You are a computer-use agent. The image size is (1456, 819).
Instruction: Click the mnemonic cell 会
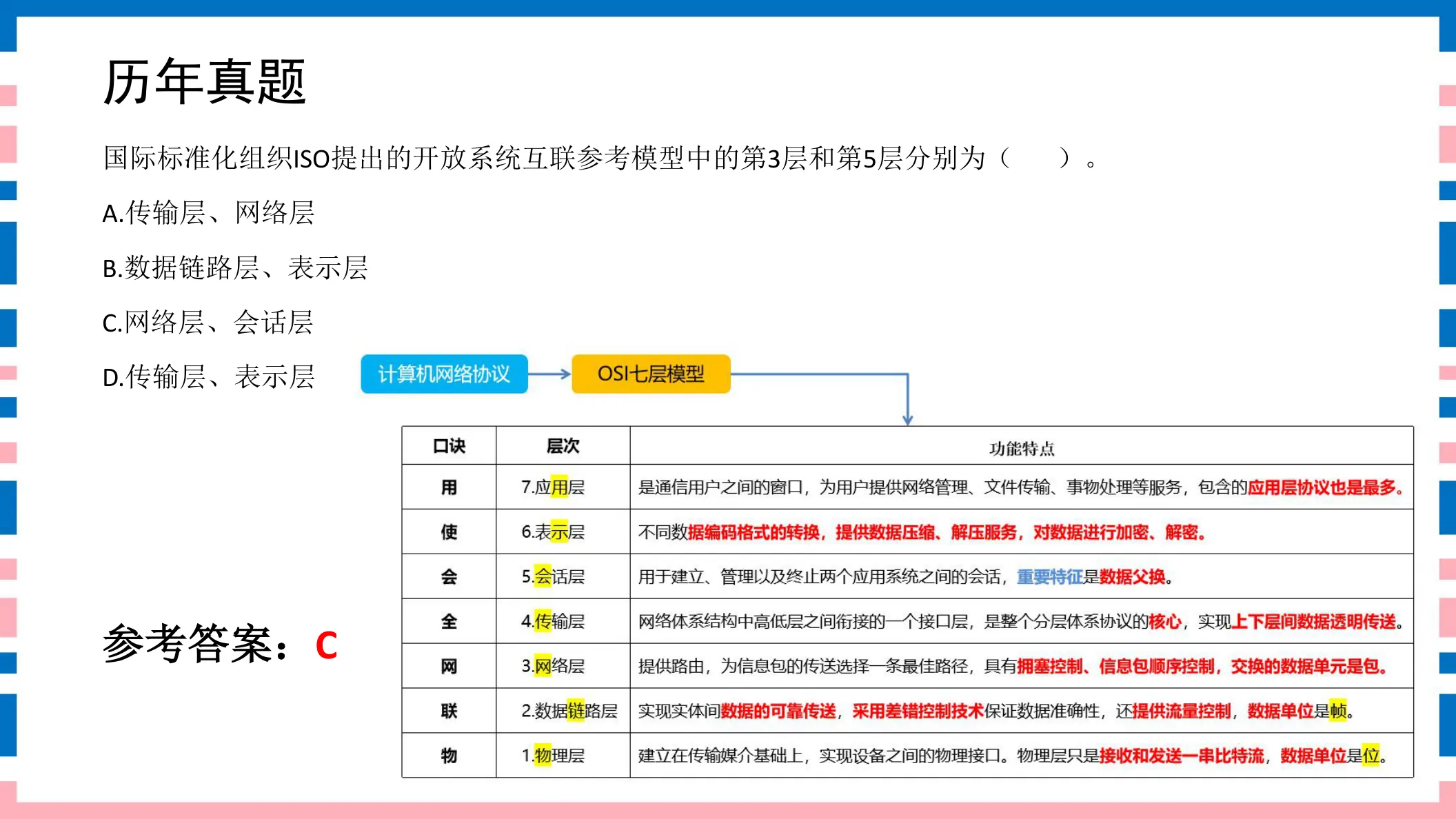point(449,576)
